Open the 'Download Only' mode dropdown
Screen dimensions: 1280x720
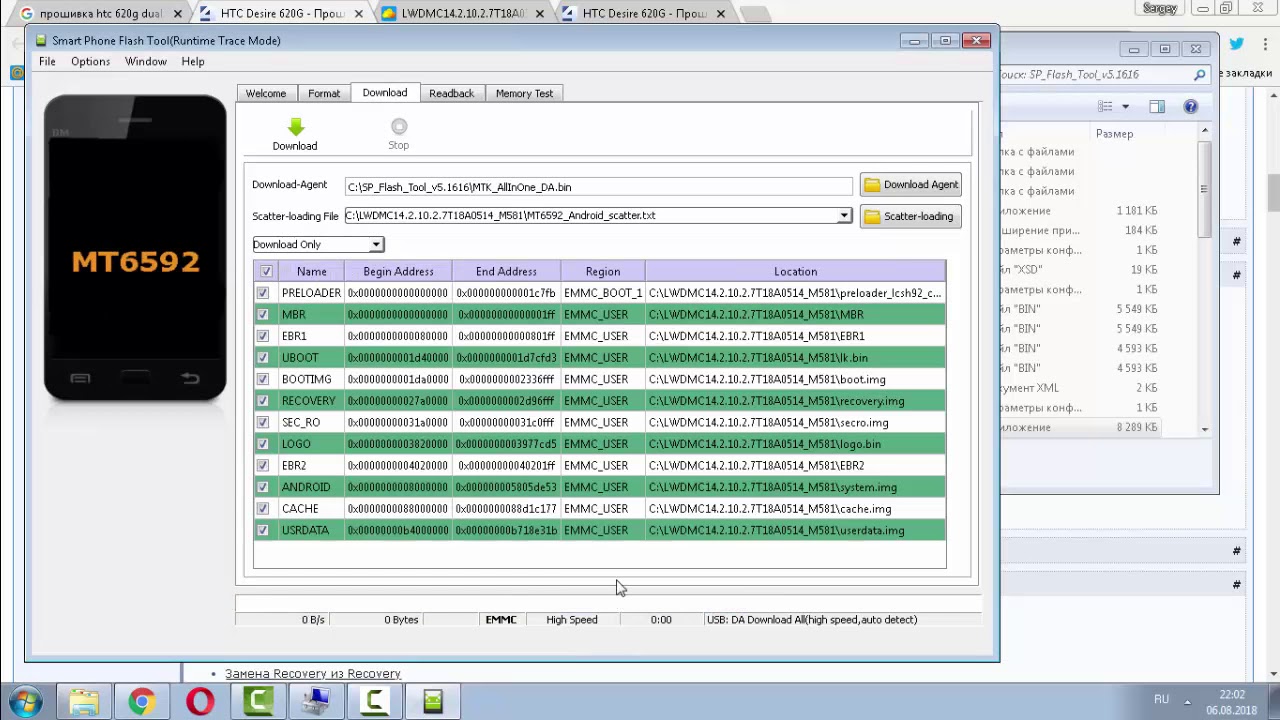pyautogui.click(x=317, y=244)
